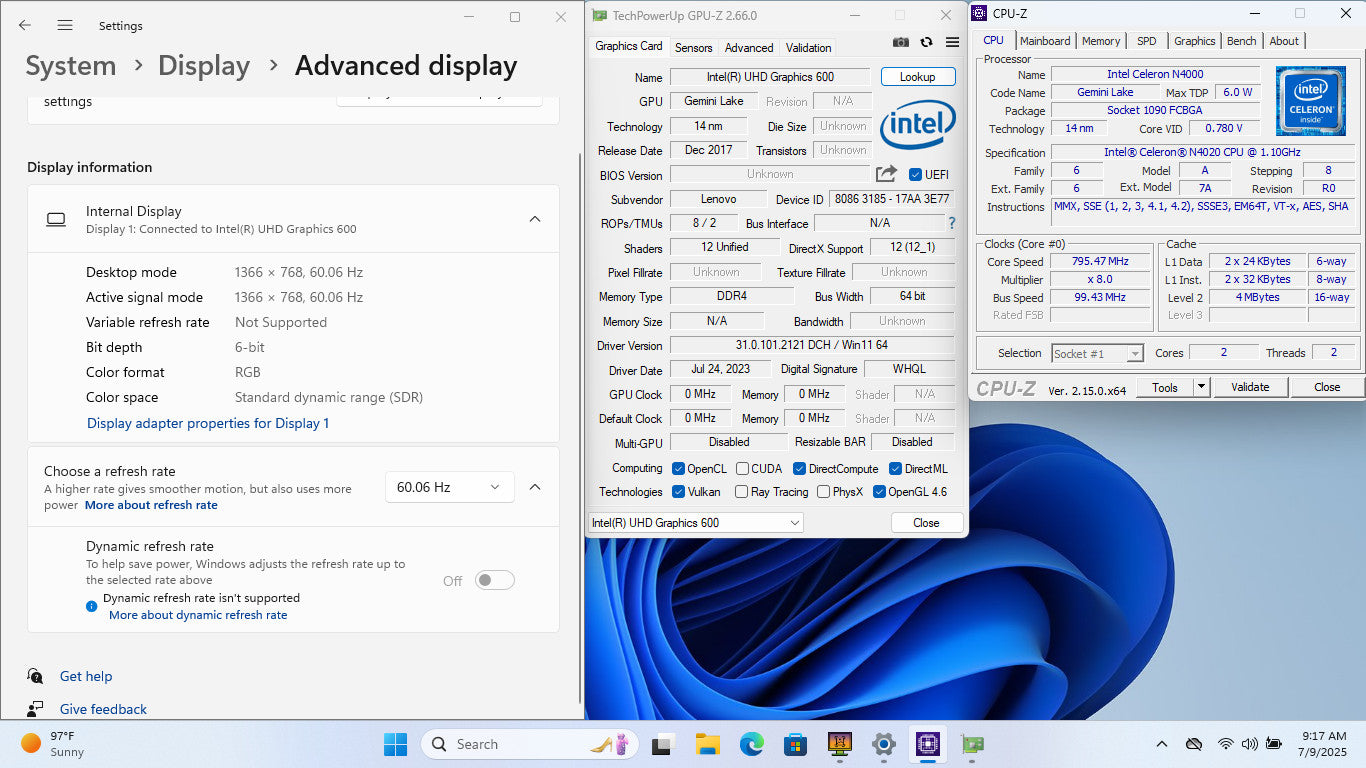
Task: Enable the Ray Tracing checkbox
Action: point(741,492)
